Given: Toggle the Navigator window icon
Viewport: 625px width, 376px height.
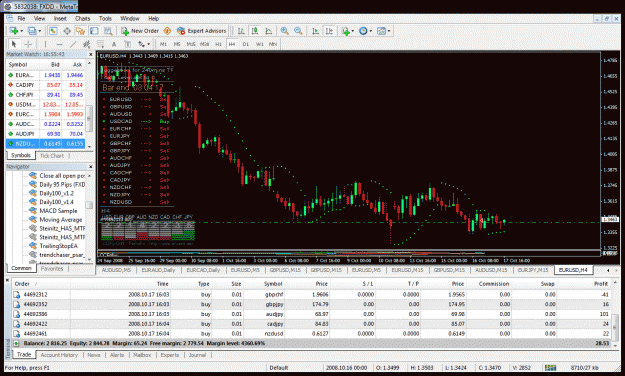Looking at the screenshot, I should point(81,31).
